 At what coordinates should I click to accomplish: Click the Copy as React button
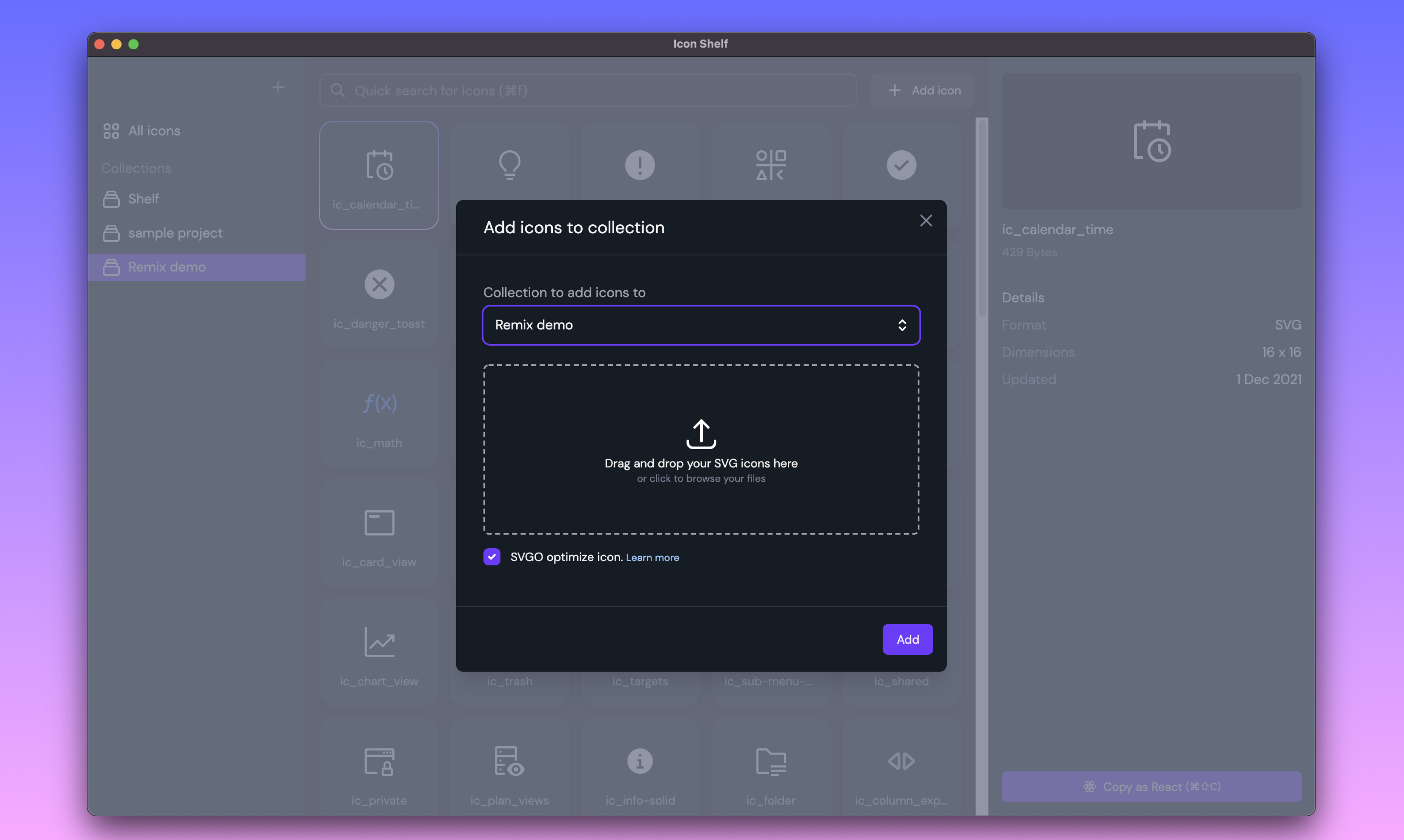coord(1152,787)
